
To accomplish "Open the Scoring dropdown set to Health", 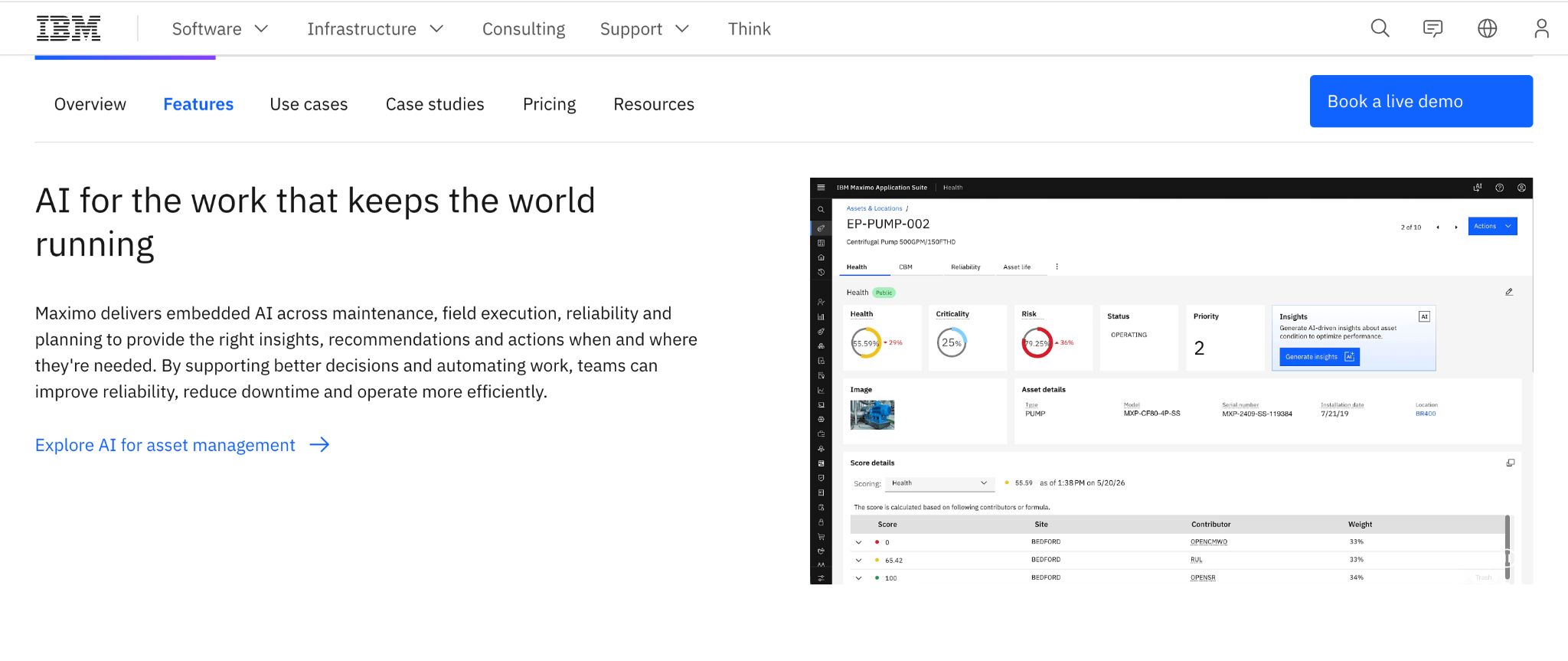I will 939,483.
